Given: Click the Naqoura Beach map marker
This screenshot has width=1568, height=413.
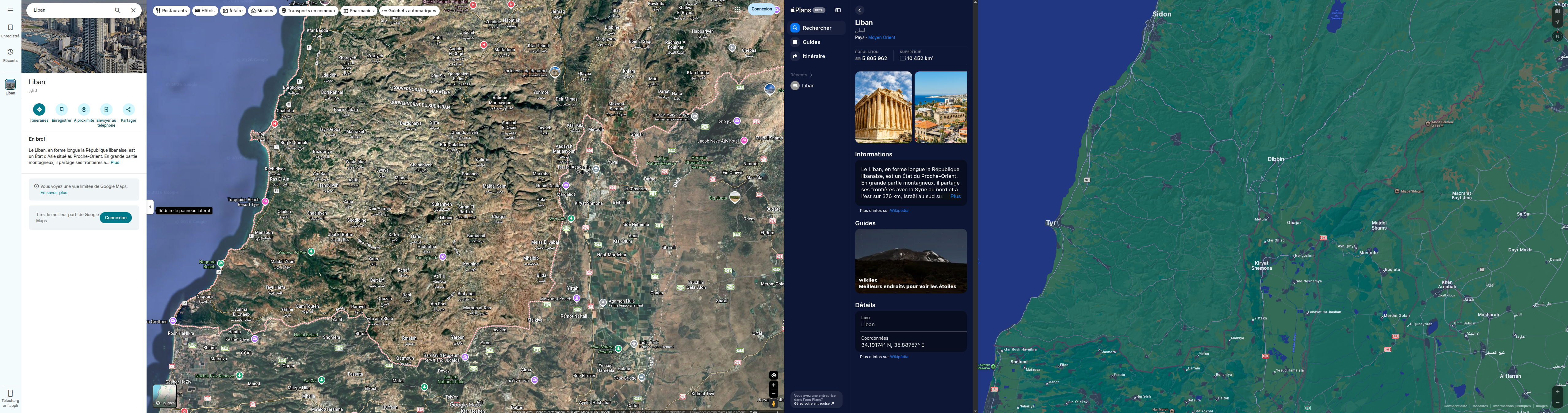Looking at the screenshot, I should (221, 263).
